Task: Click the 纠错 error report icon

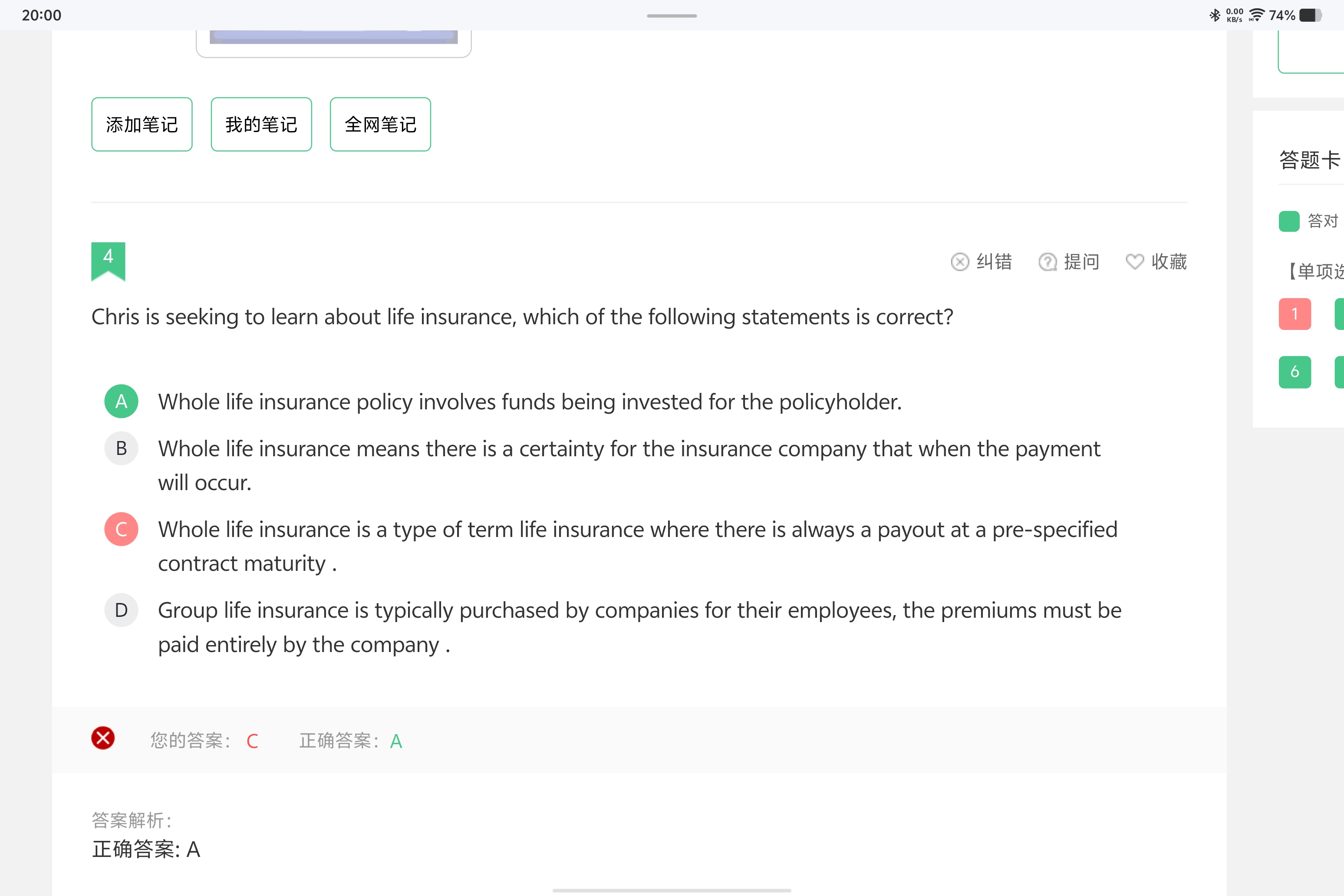Action: (959, 262)
